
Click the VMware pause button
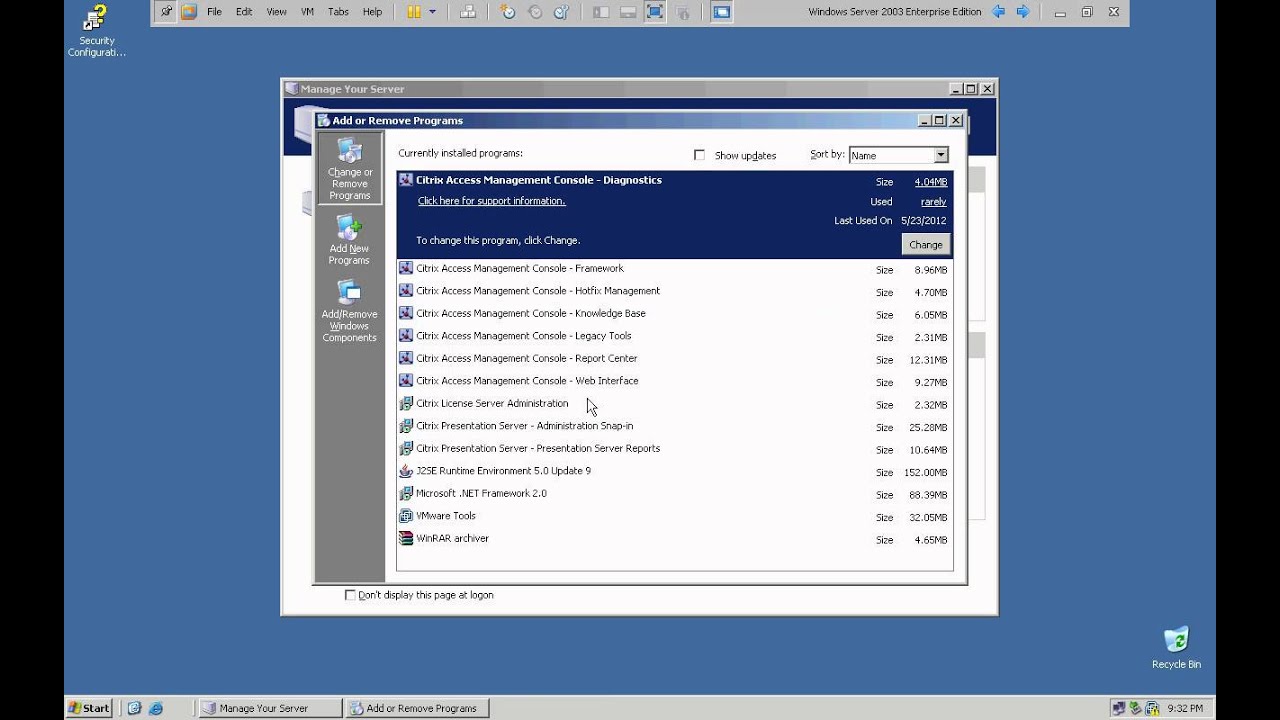tap(414, 12)
